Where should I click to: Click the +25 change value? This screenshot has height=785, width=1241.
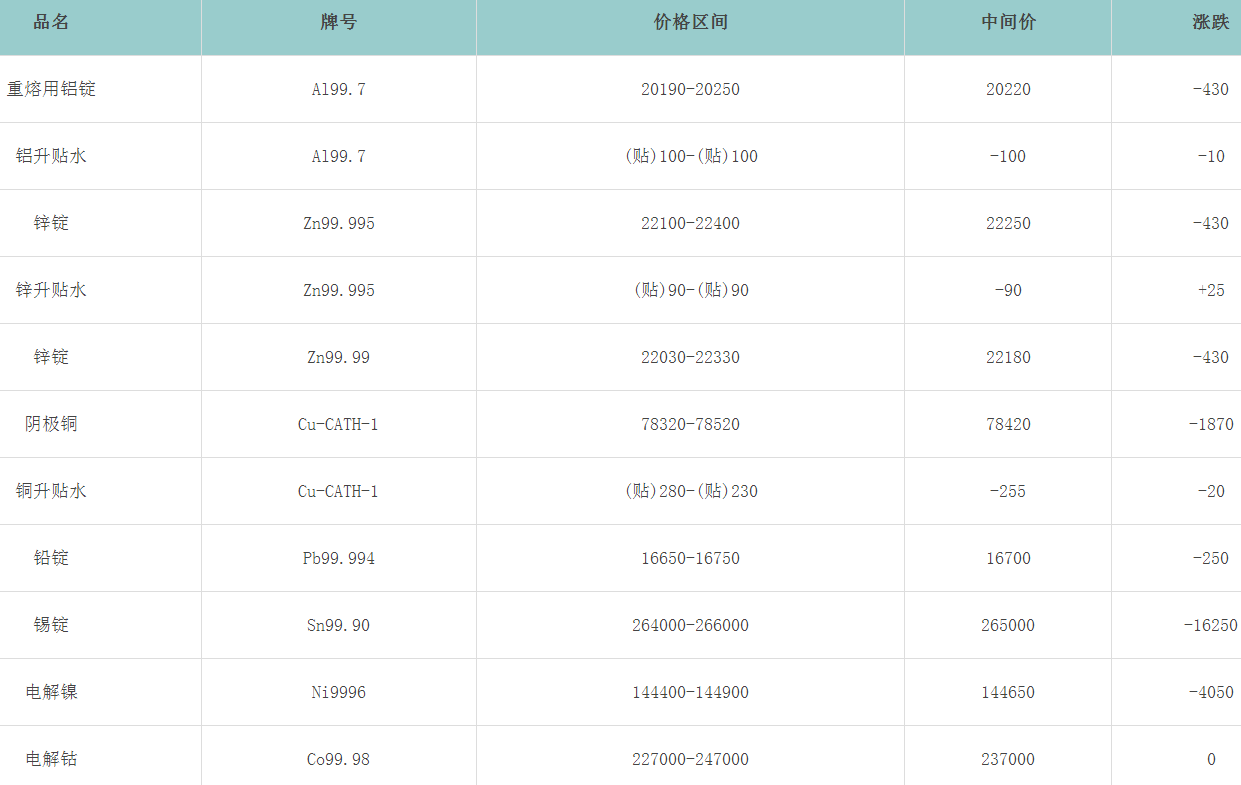[1210, 290]
